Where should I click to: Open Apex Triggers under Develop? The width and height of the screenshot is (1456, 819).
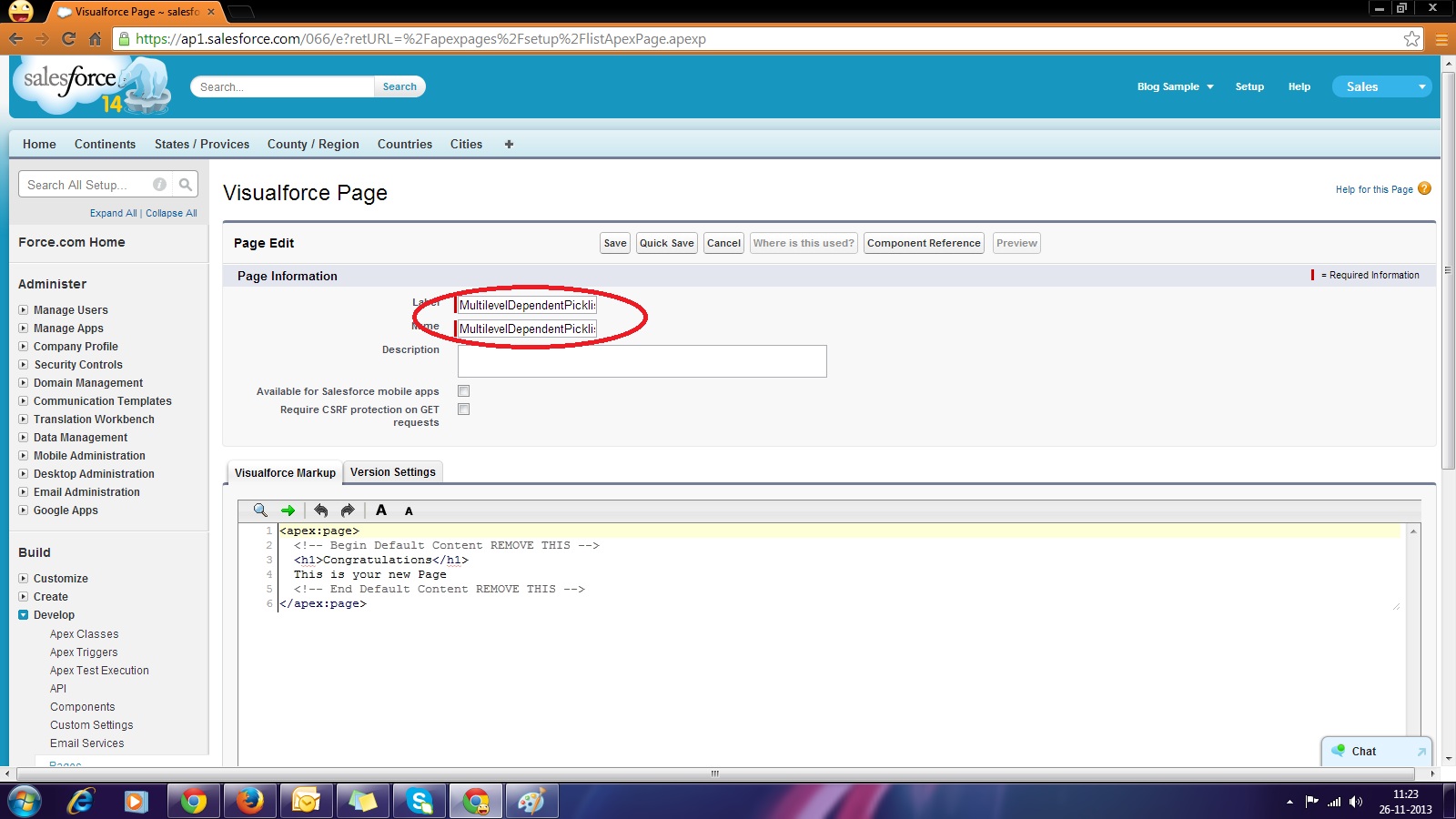pyautogui.click(x=84, y=652)
